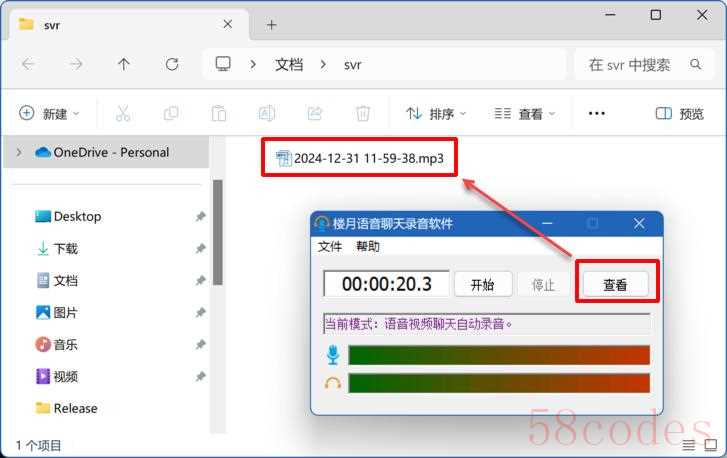Click pin icon next to 音乐
The height and width of the screenshot is (458, 727).
(200, 344)
